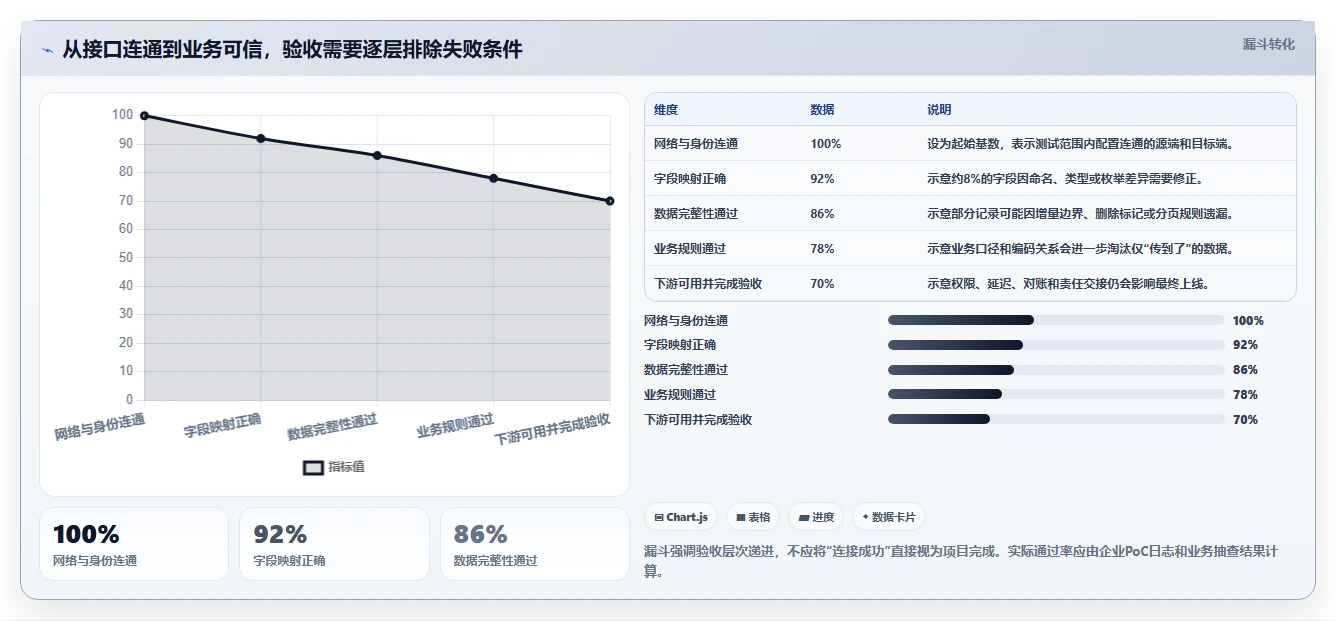Click the 86% value in the table

822,214
